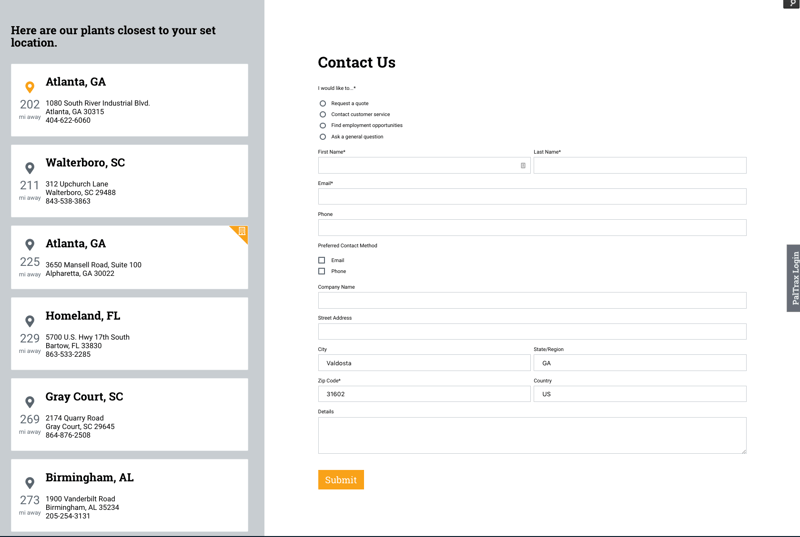The image size is (800, 537).
Task: Click phone number 843-538-3863
Action: 68,201
